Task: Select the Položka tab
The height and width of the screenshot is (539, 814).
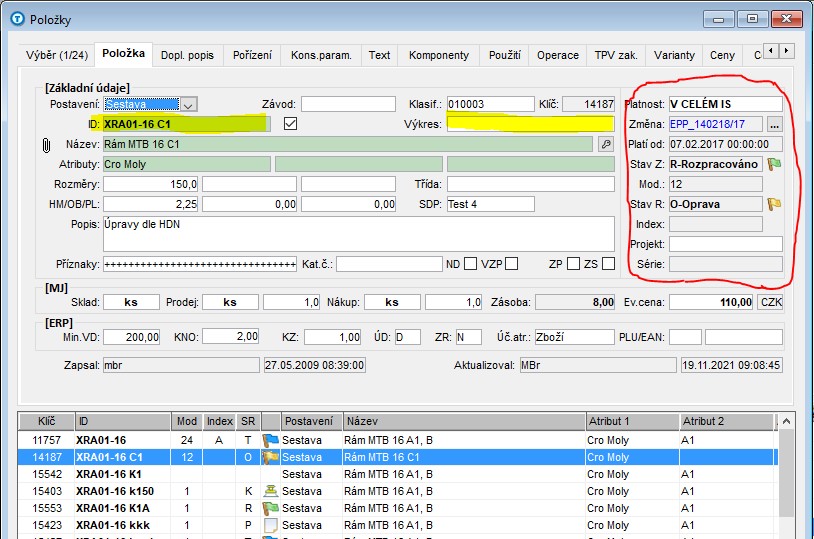Action: [x=124, y=53]
